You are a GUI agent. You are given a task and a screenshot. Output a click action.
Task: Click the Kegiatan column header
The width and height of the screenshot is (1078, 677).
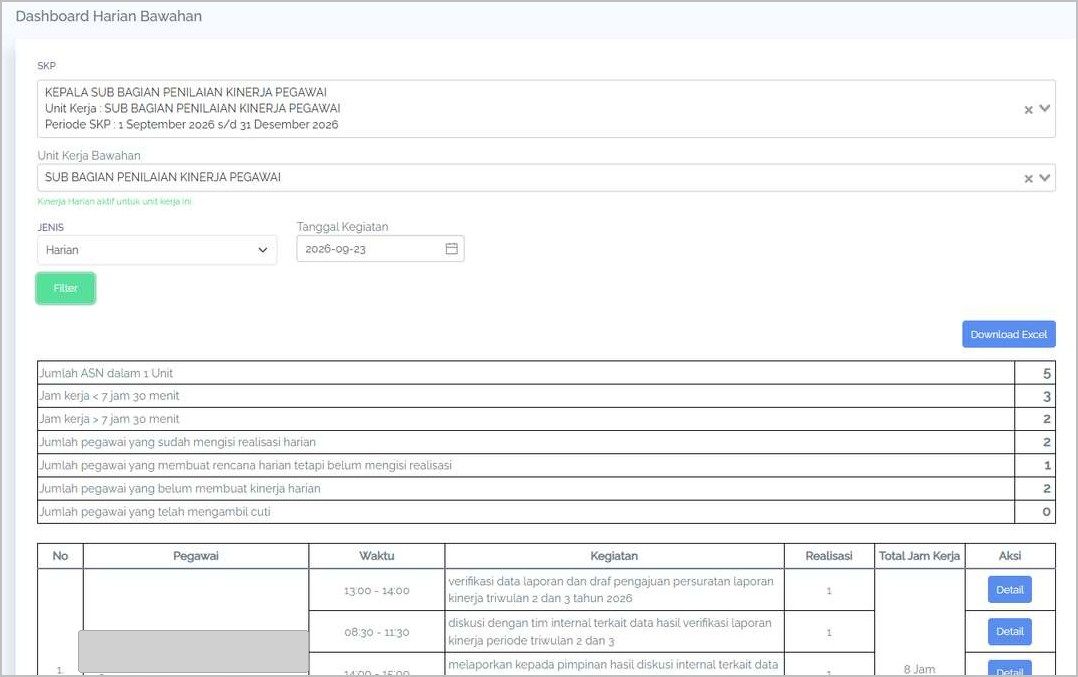pos(614,556)
